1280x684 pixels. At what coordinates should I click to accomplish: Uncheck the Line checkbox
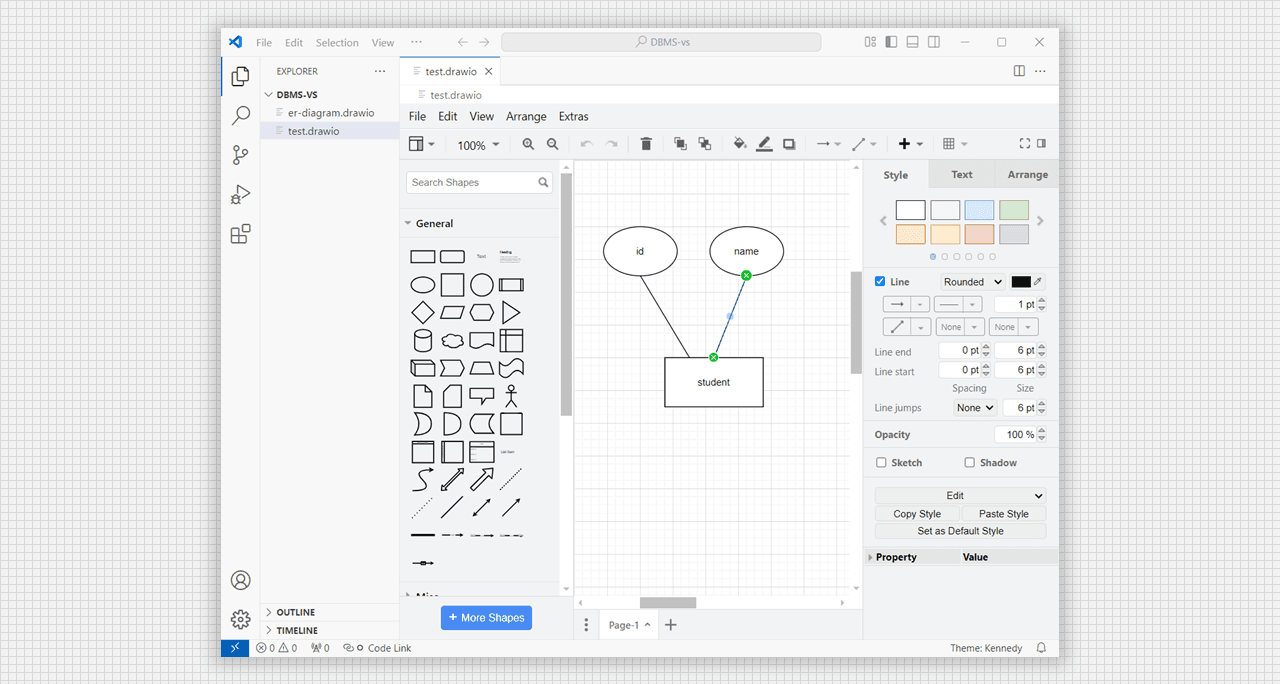pyautogui.click(x=880, y=282)
